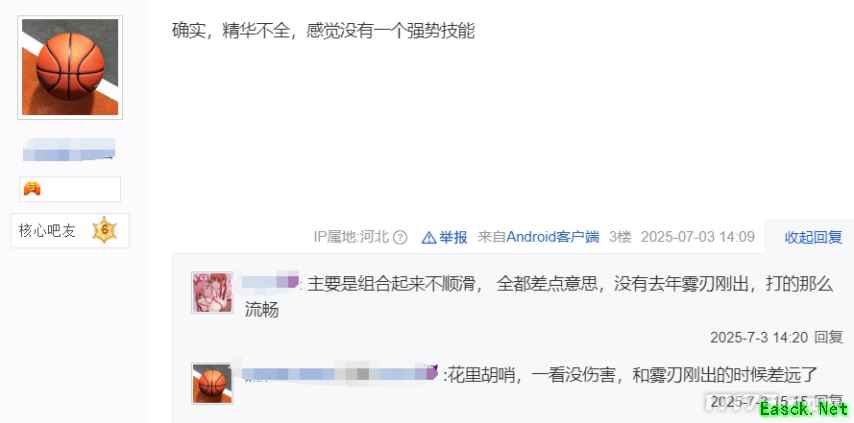Viewport: 854px width, 423px height.
Task: Open the Android客户端 link
Action: click(553, 237)
